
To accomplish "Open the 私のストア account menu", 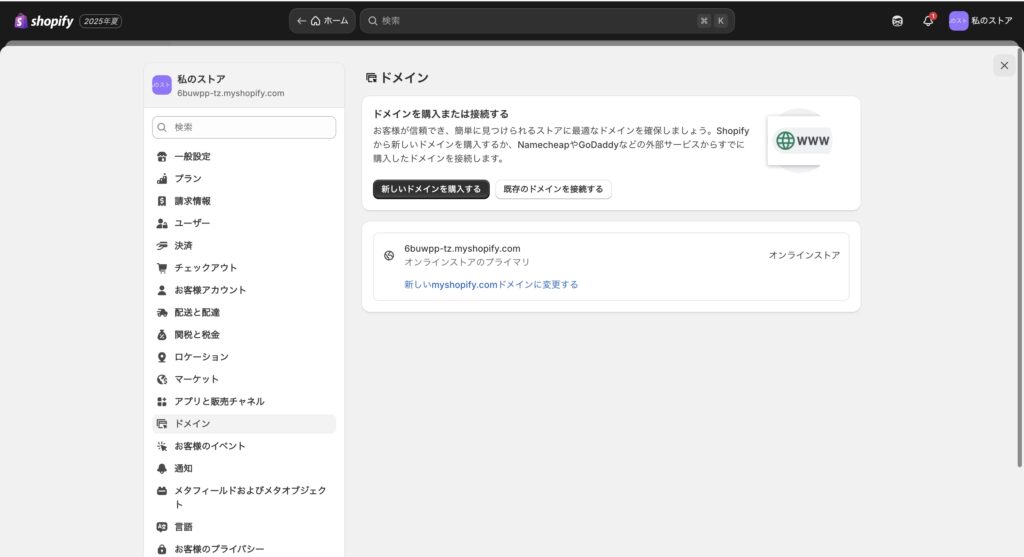I will (x=980, y=21).
